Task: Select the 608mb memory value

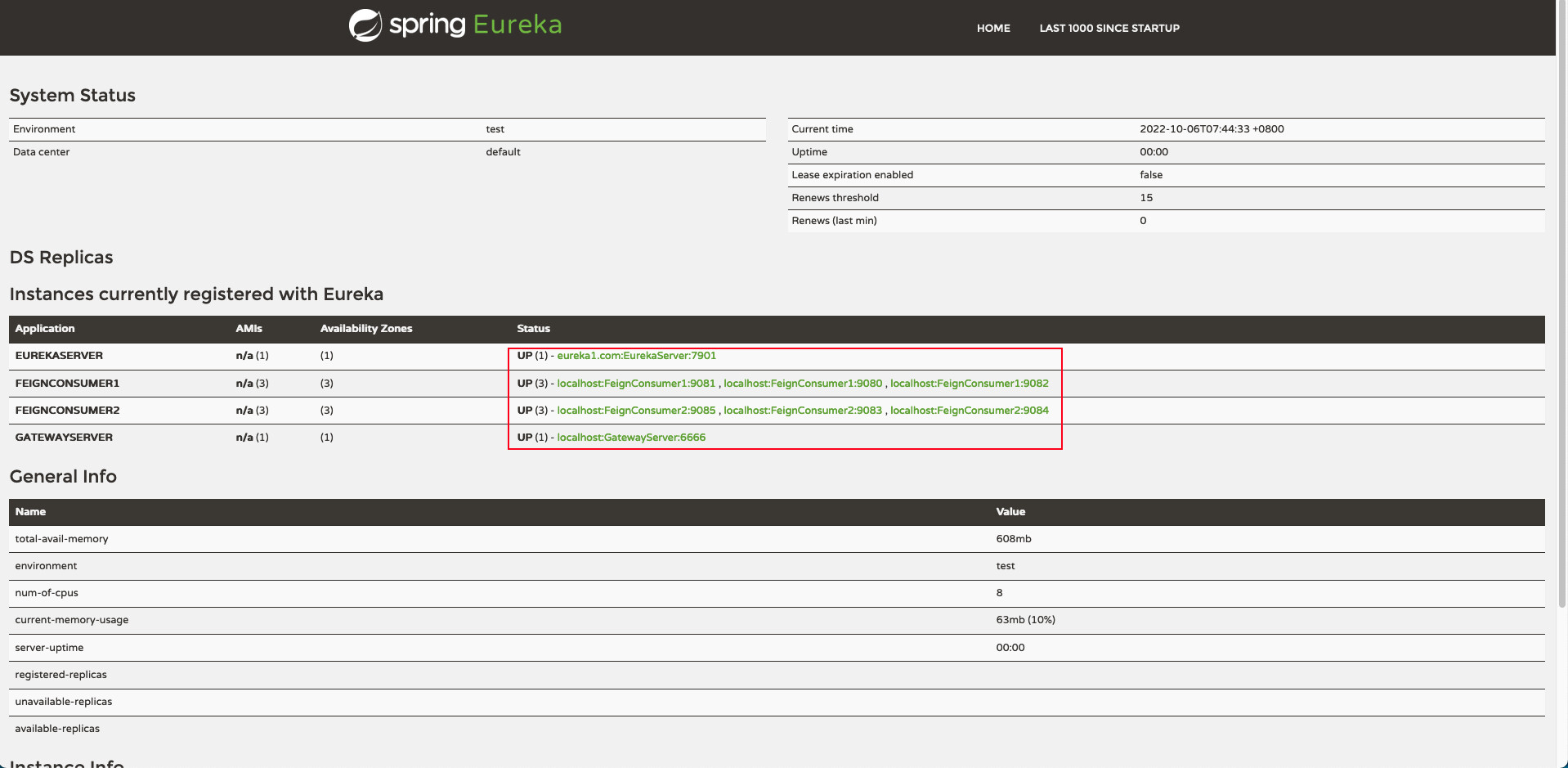Action: [x=1014, y=539]
